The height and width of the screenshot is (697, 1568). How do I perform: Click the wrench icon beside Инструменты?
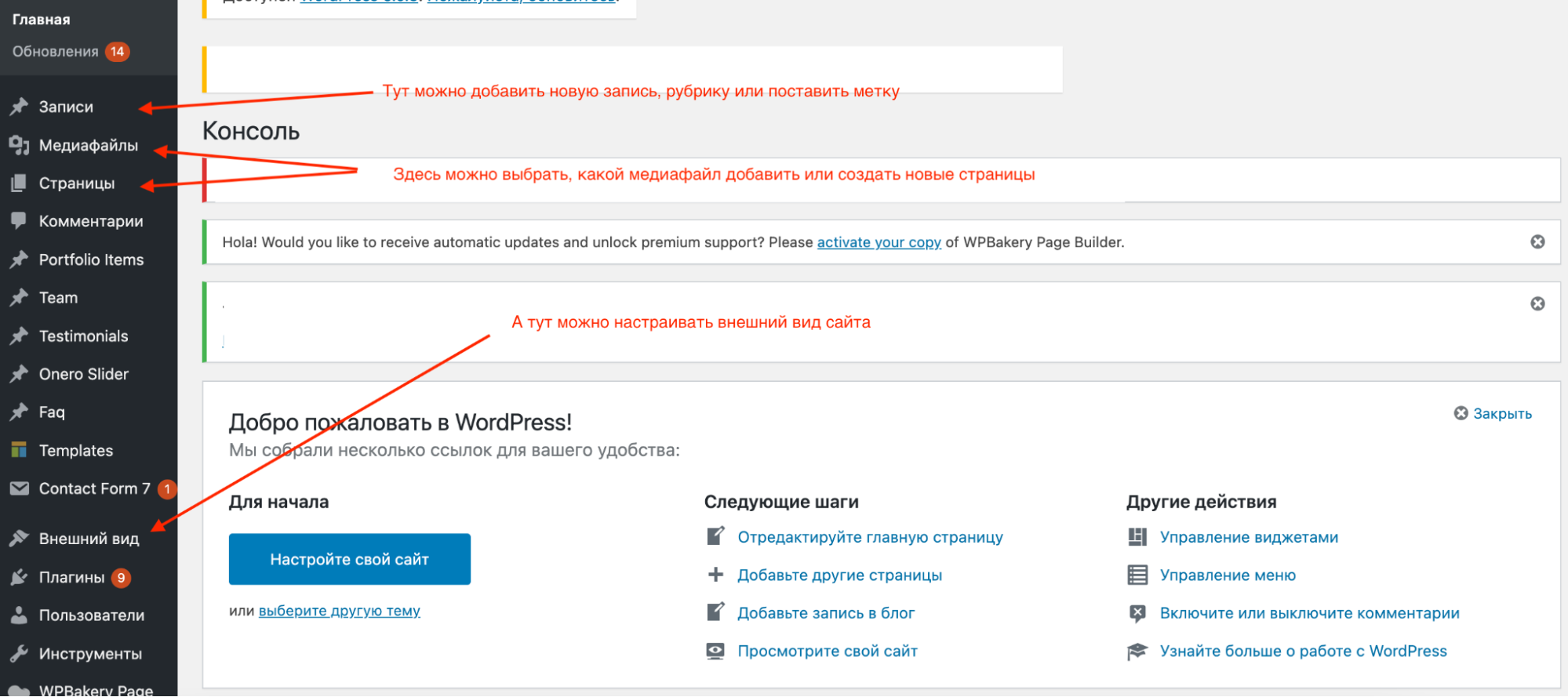tap(19, 654)
